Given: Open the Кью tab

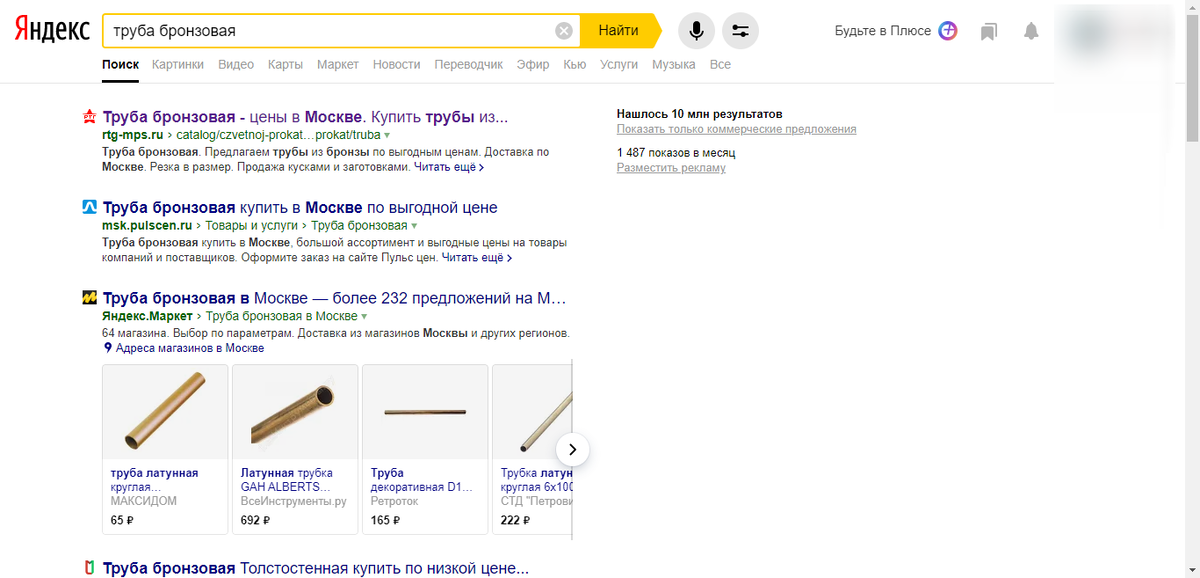Looking at the screenshot, I should pyautogui.click(x=575, y=64).
